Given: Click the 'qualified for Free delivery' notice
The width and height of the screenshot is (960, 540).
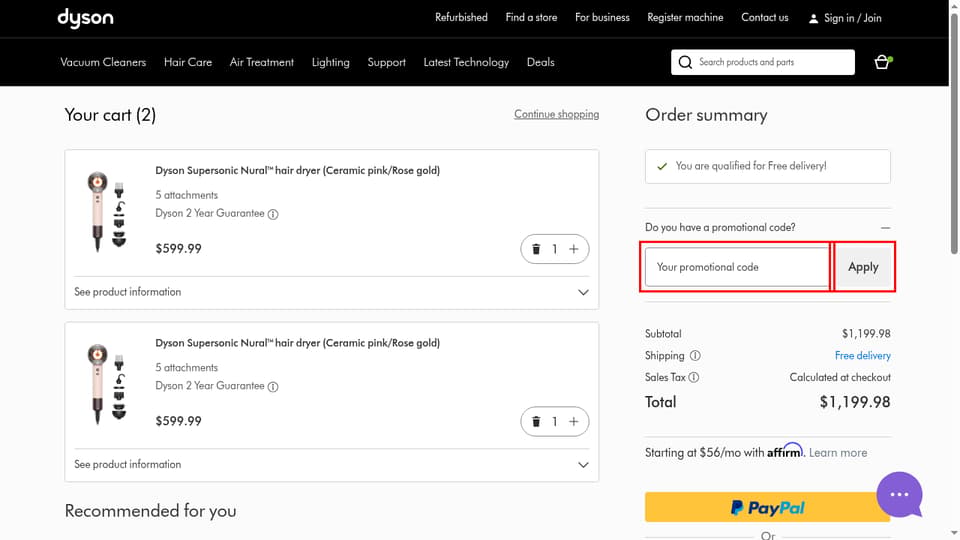Looking at the screenshot, I should 768,167.
